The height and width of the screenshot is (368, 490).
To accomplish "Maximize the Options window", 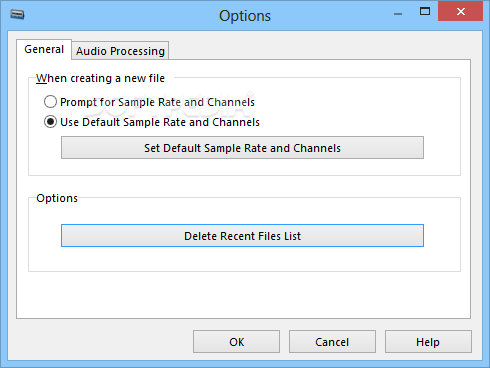I will click(x=425, y=12).
